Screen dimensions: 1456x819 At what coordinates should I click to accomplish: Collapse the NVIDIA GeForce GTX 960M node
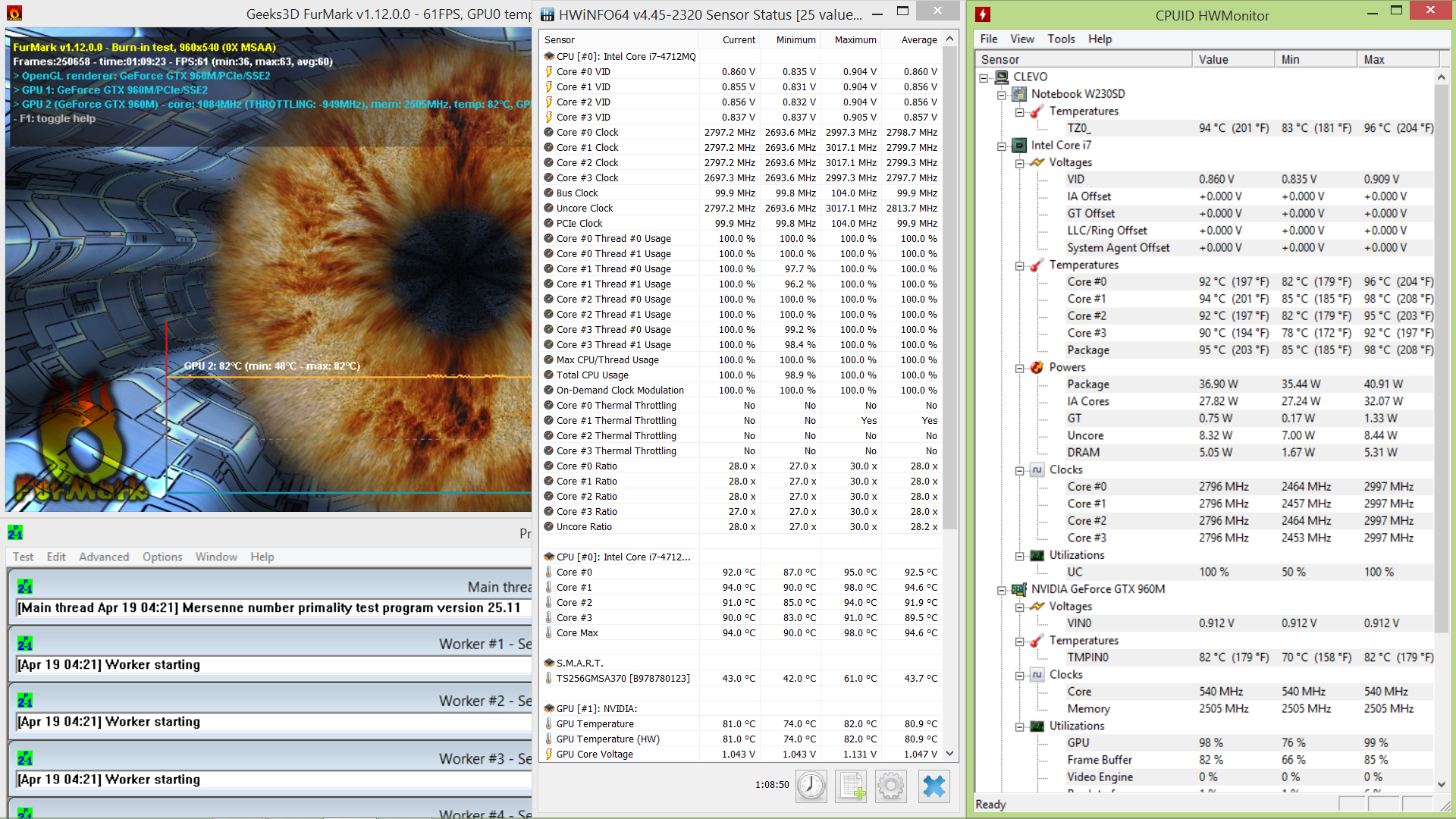(x=1002, y=590)
